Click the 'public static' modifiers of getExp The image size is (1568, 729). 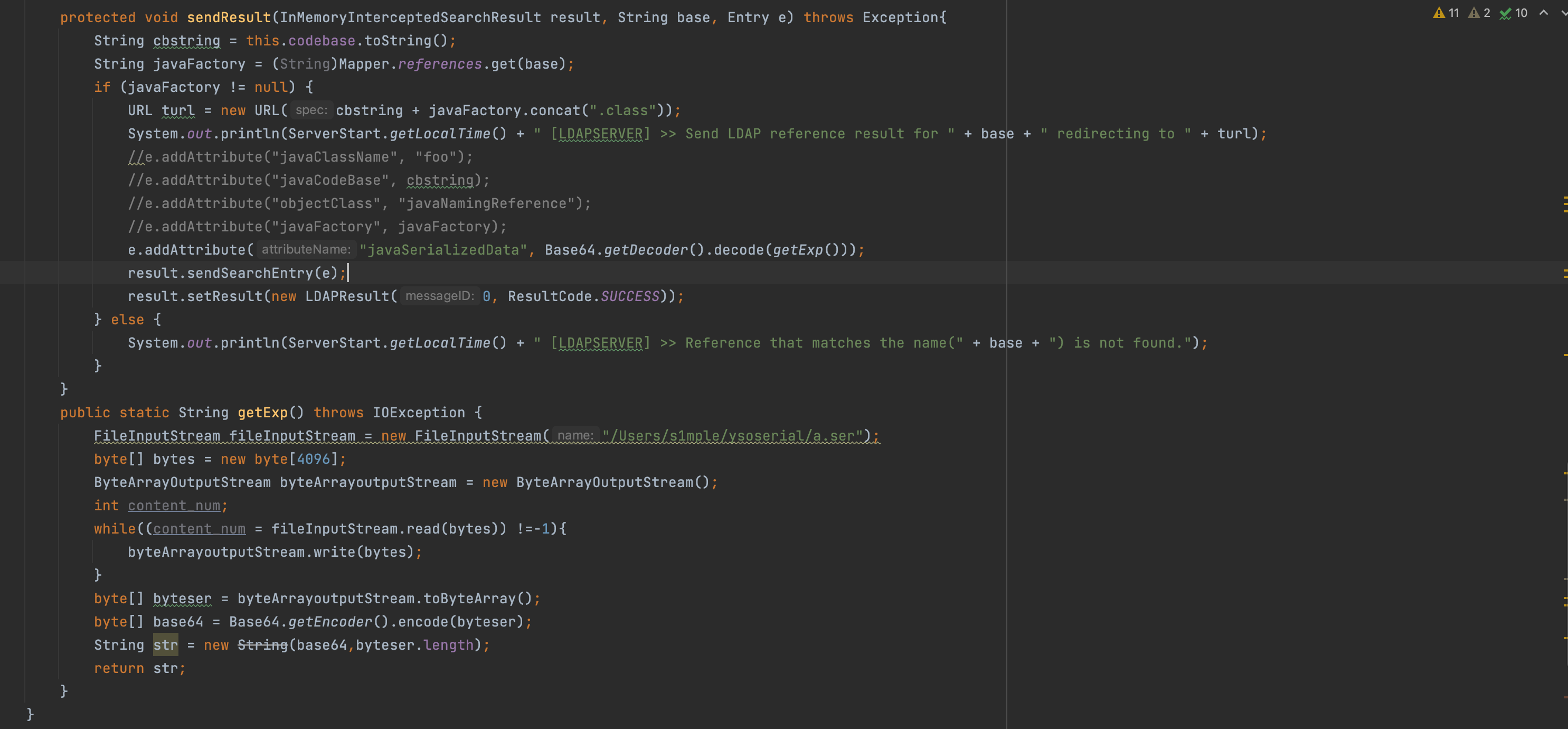[x=115, y=413]
